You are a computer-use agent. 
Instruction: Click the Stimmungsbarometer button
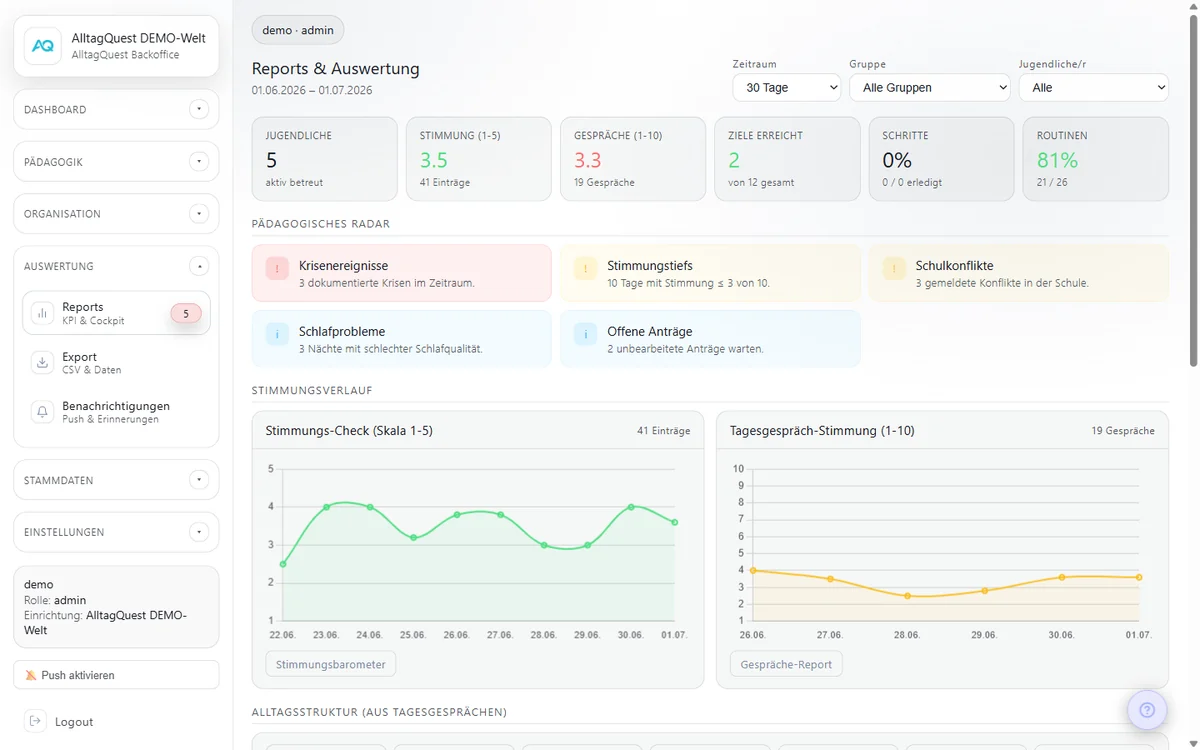click(x=331, y=664)
